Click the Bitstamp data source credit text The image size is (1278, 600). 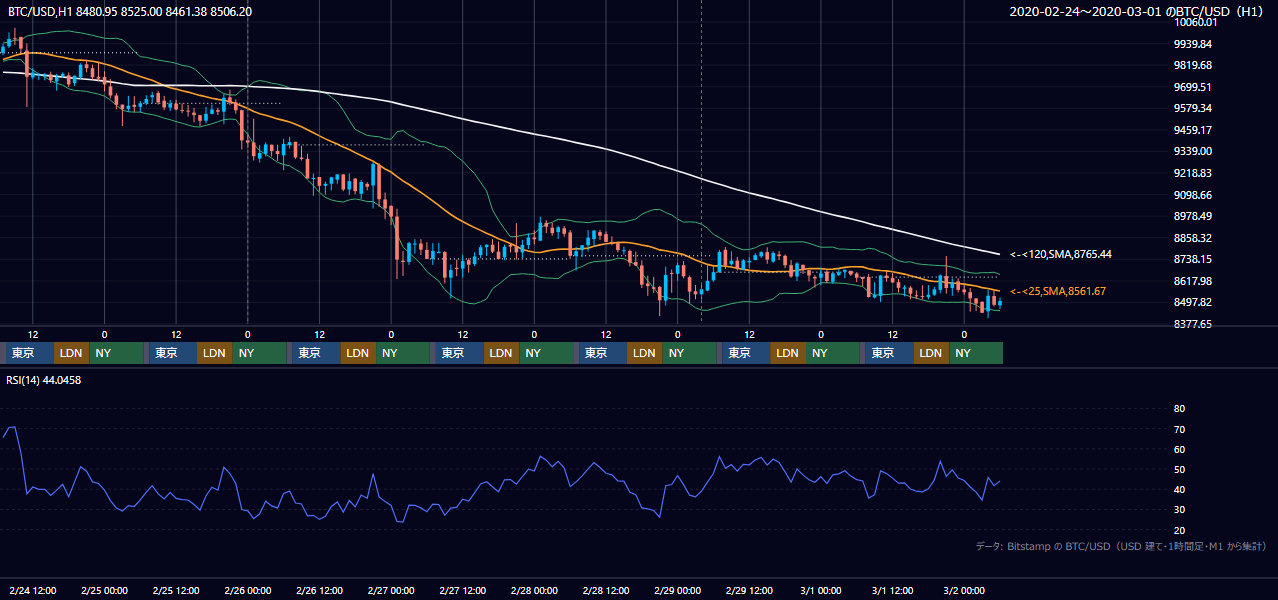click(1121, 546)
